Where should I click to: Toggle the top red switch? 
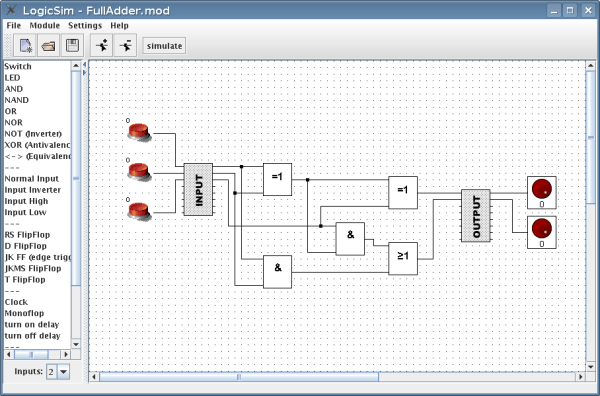click(x=139, y=132)
